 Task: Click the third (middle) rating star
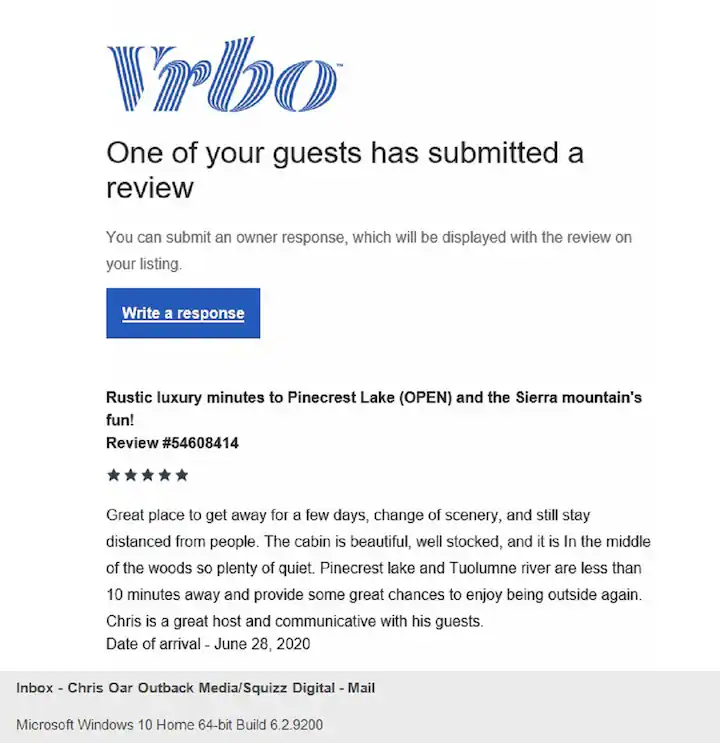(x=147, y=475)
